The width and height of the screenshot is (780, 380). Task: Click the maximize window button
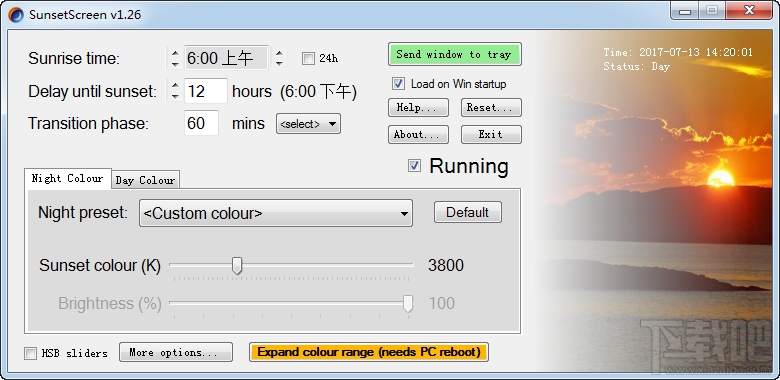tap(712, 11)
